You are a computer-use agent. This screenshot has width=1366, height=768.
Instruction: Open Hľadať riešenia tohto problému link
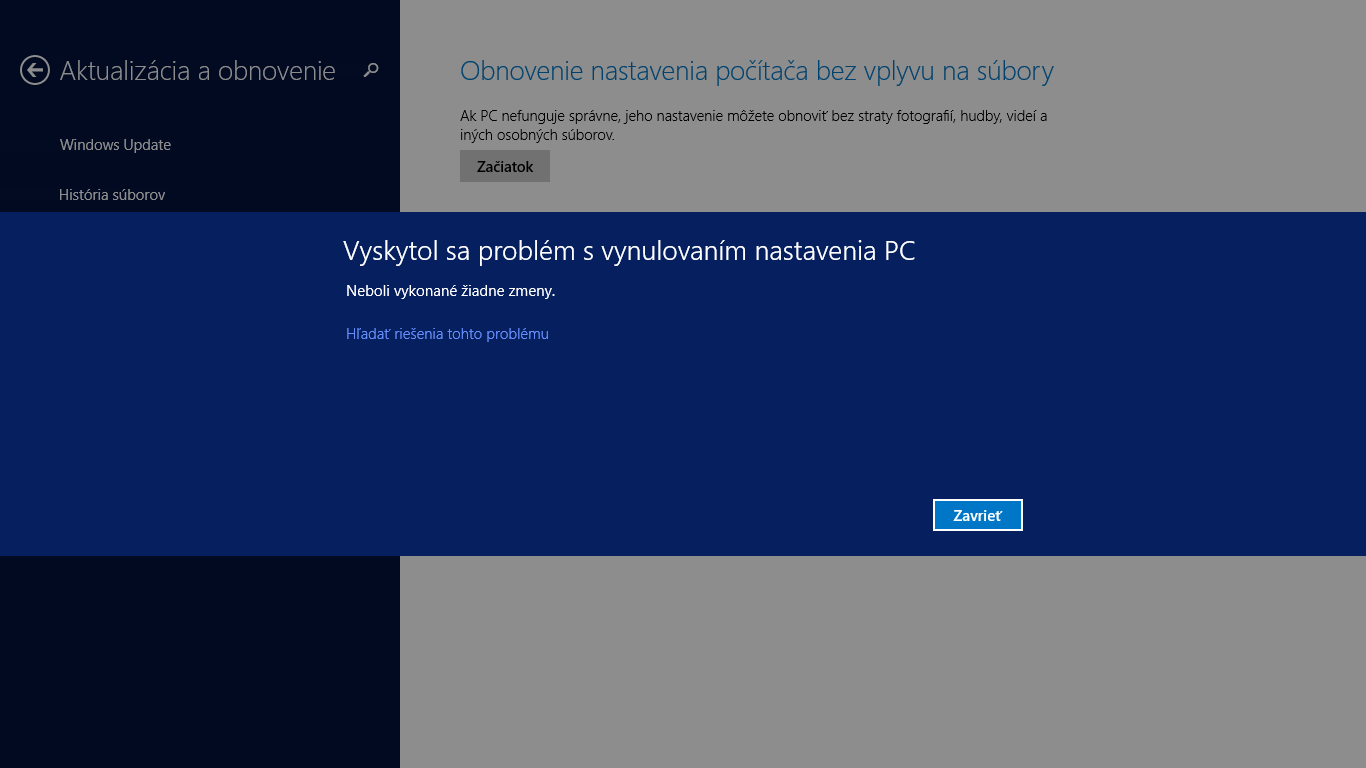point(447,334)
